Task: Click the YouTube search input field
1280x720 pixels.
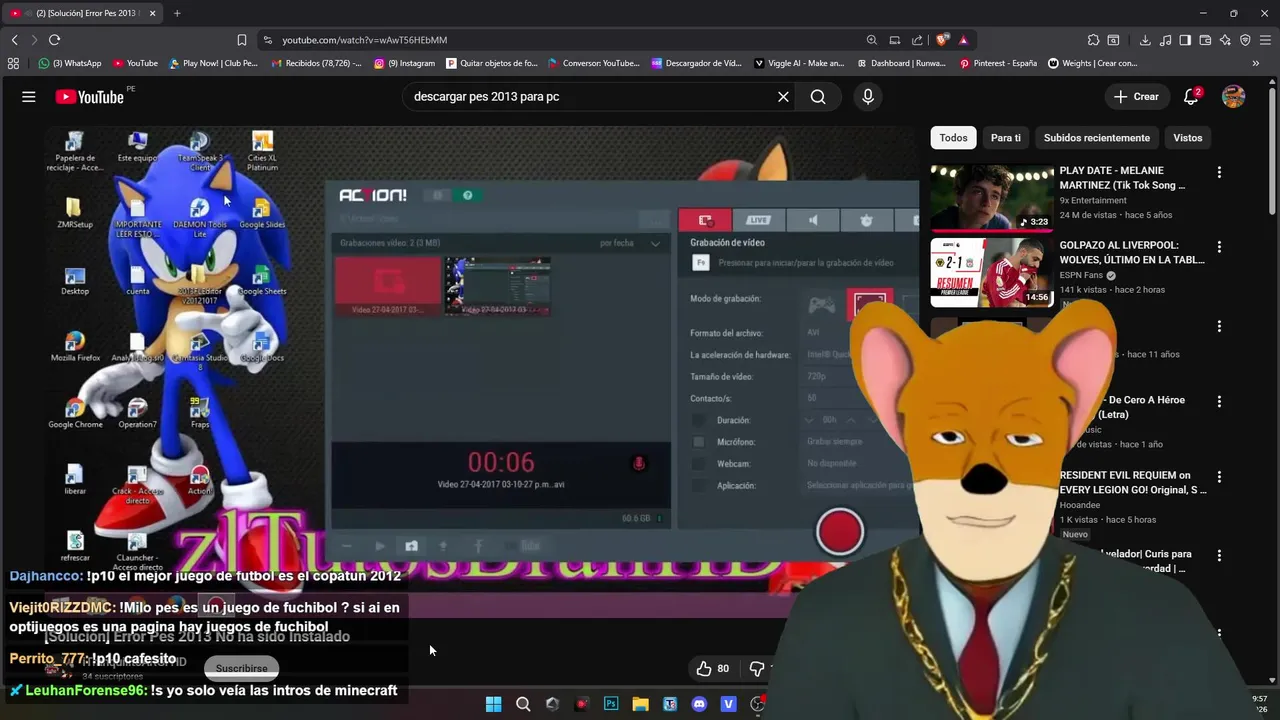Action: pos(590,97)
